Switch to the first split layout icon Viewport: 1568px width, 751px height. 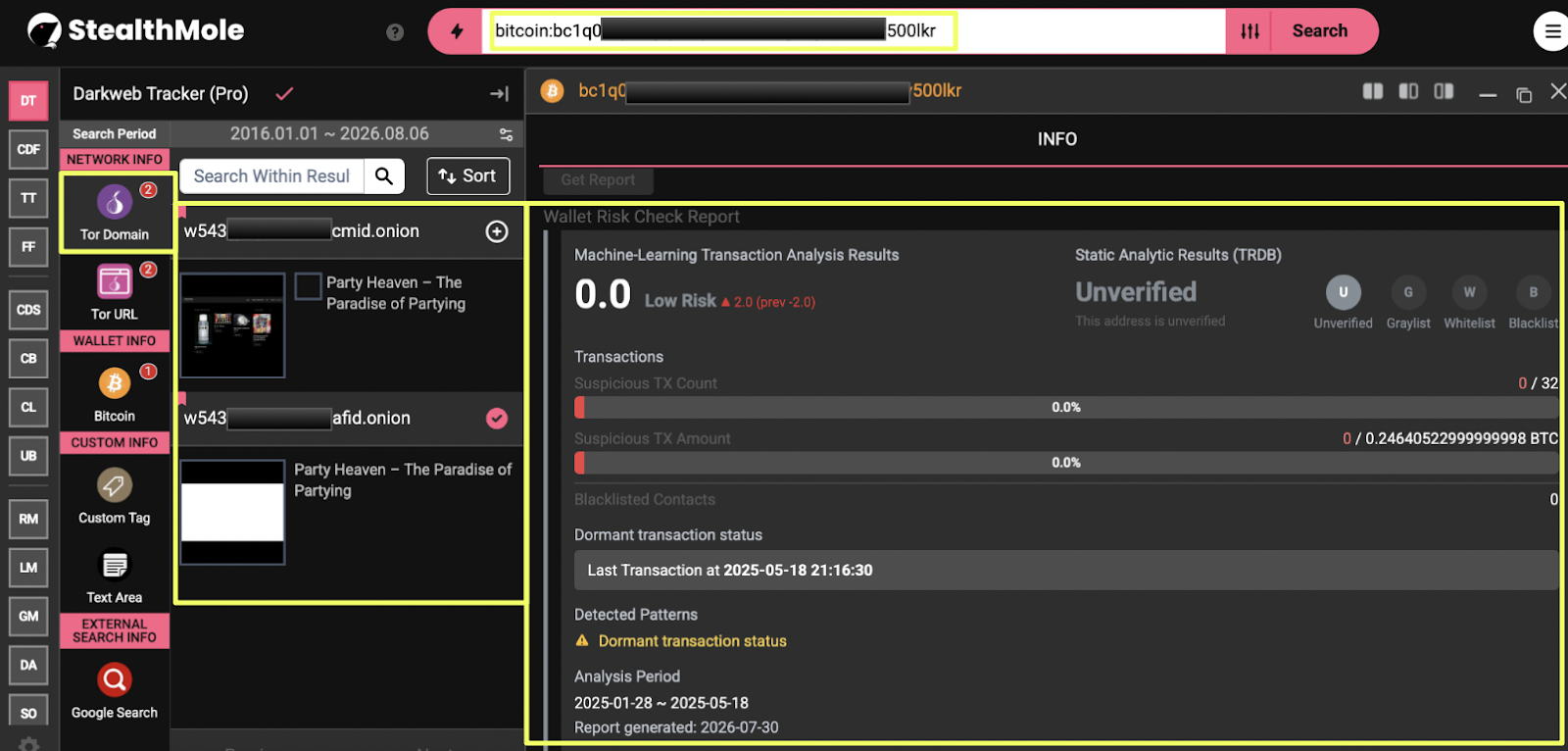1373,91
